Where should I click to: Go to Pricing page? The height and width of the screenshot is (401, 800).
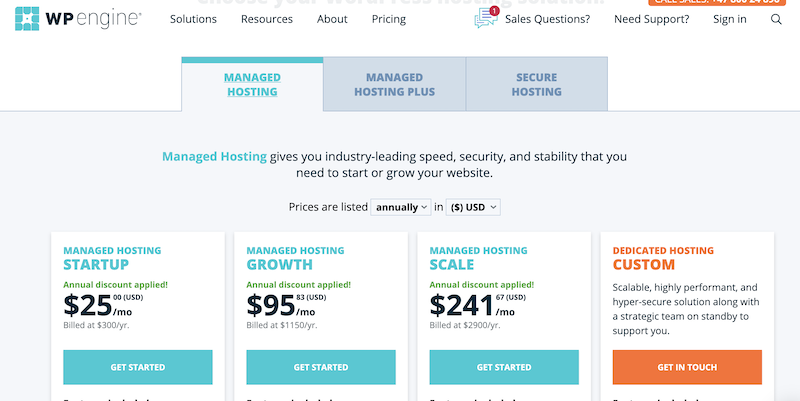(389, 19)
